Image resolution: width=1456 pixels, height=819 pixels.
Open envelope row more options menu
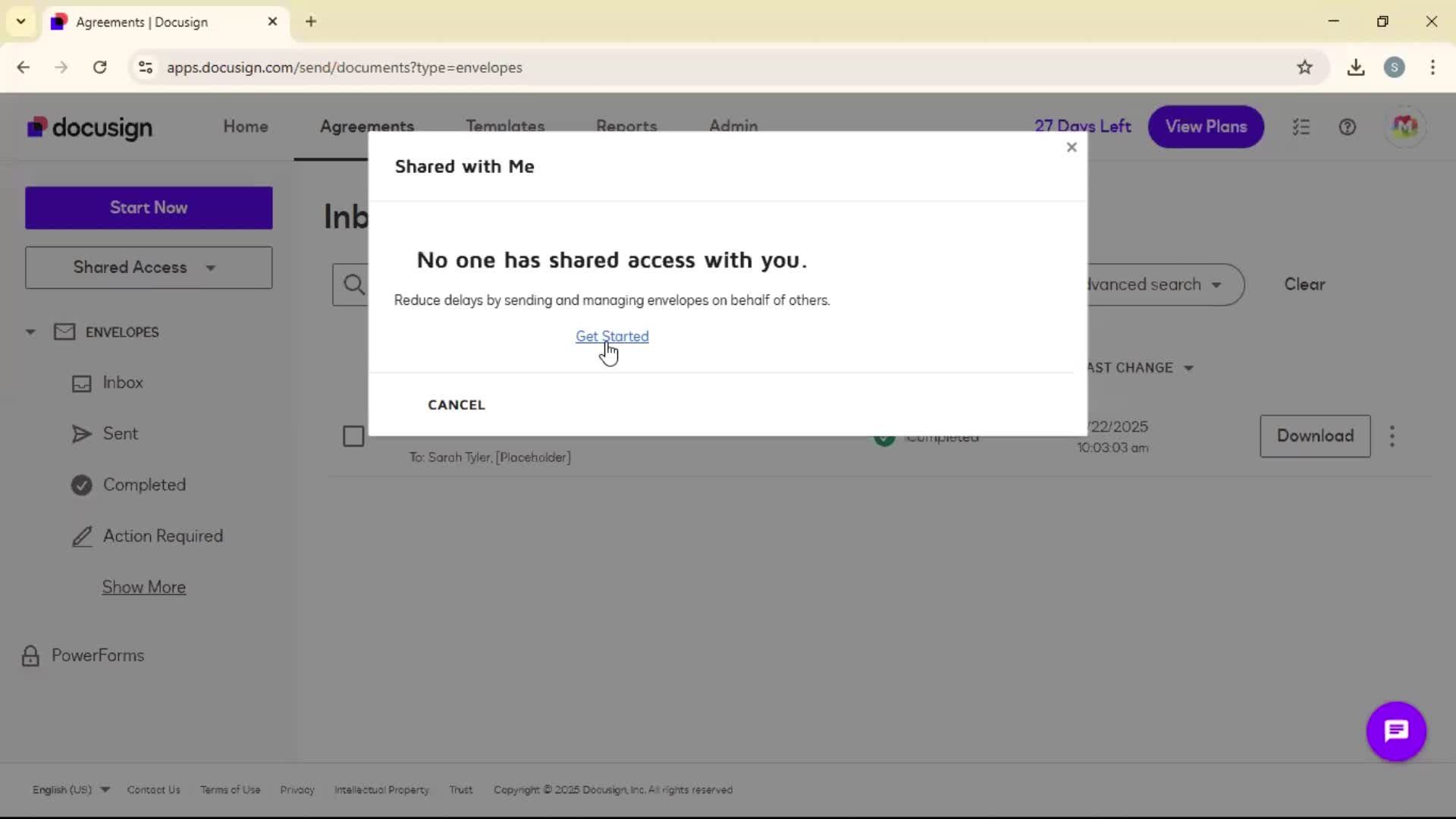coord(1392,436)
